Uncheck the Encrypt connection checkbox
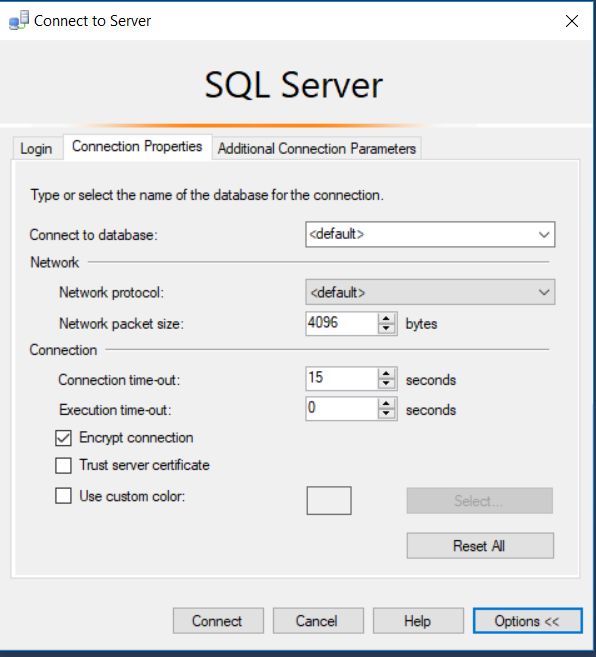 63,438
